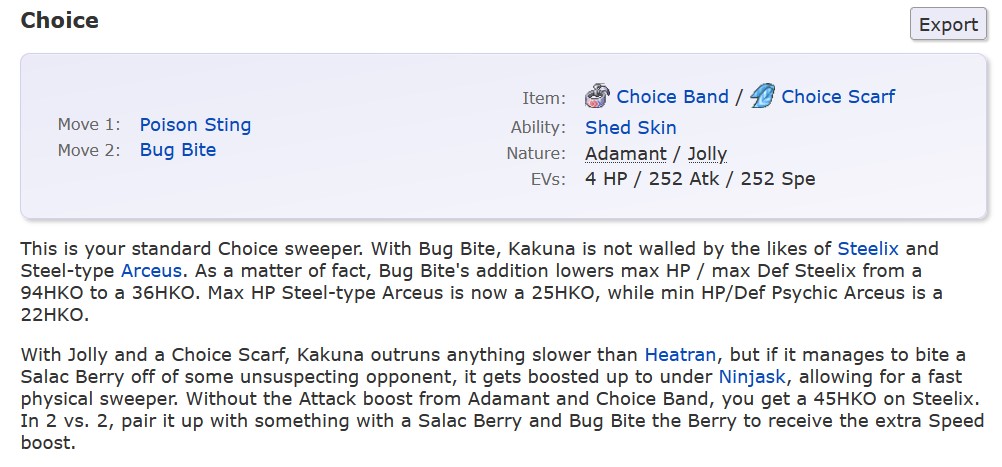Image resolution: width=1002 pixels, height=467 pixels.
Task: Open the Poison Sting move link
Action: (196, 125)
